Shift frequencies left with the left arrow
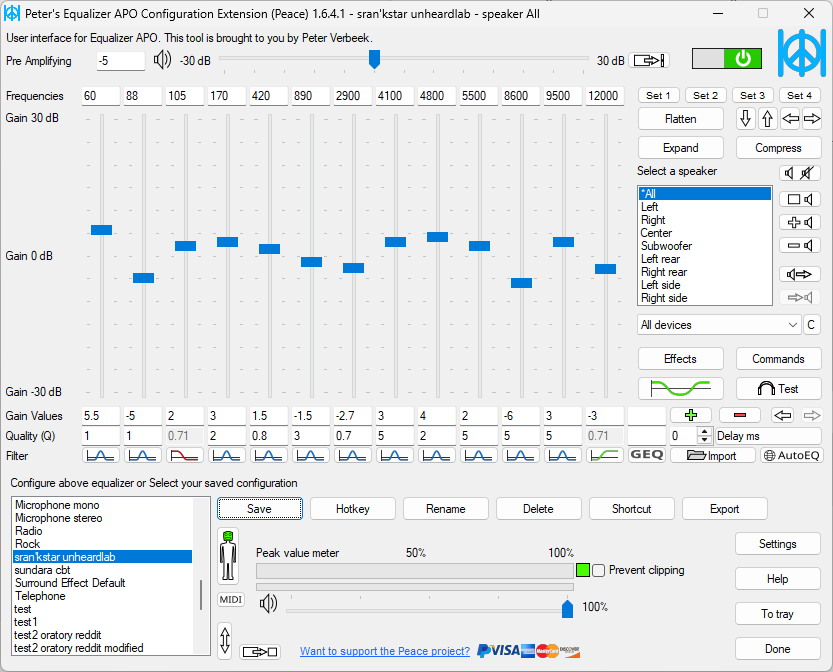The image size is (833, 672). coord(790,119)
